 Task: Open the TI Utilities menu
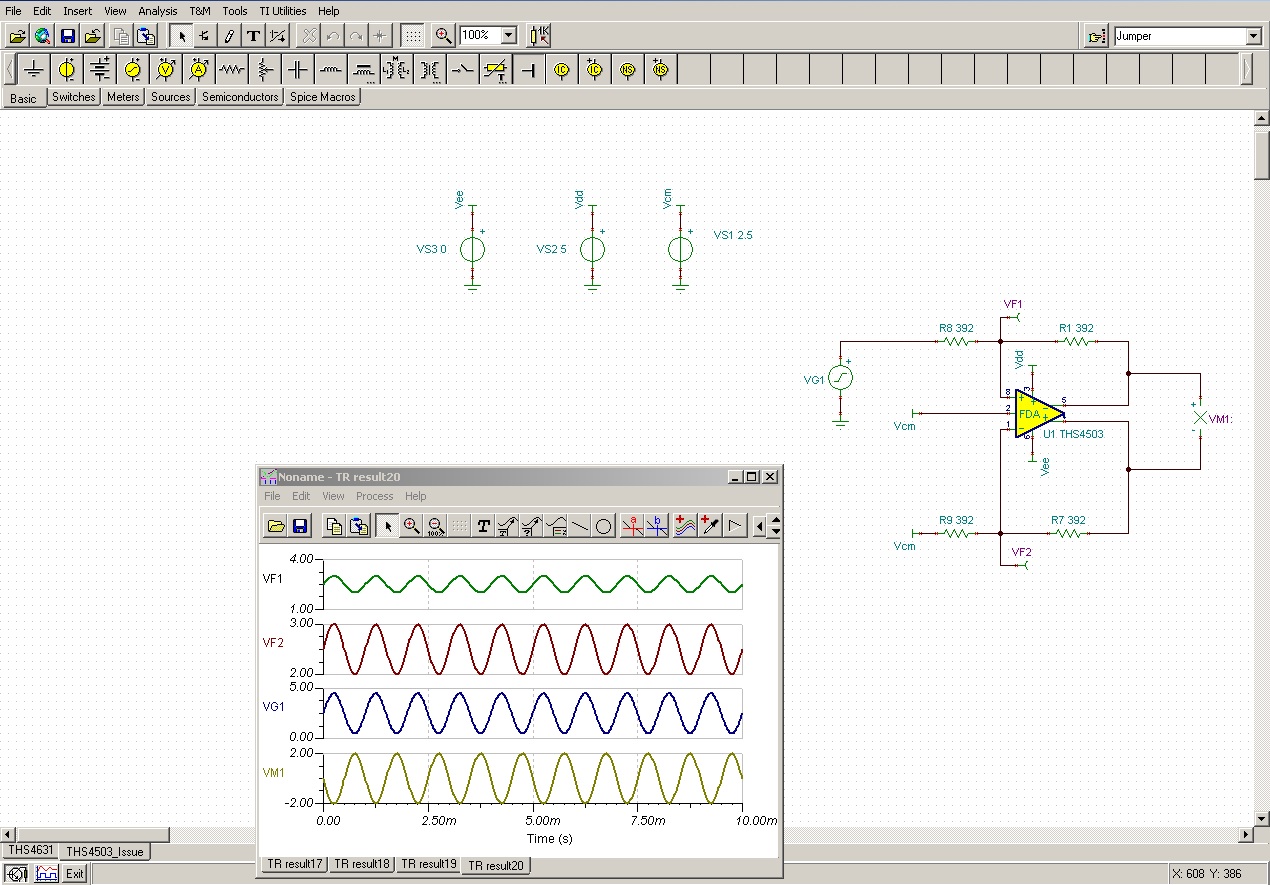[x=283, y=11]
